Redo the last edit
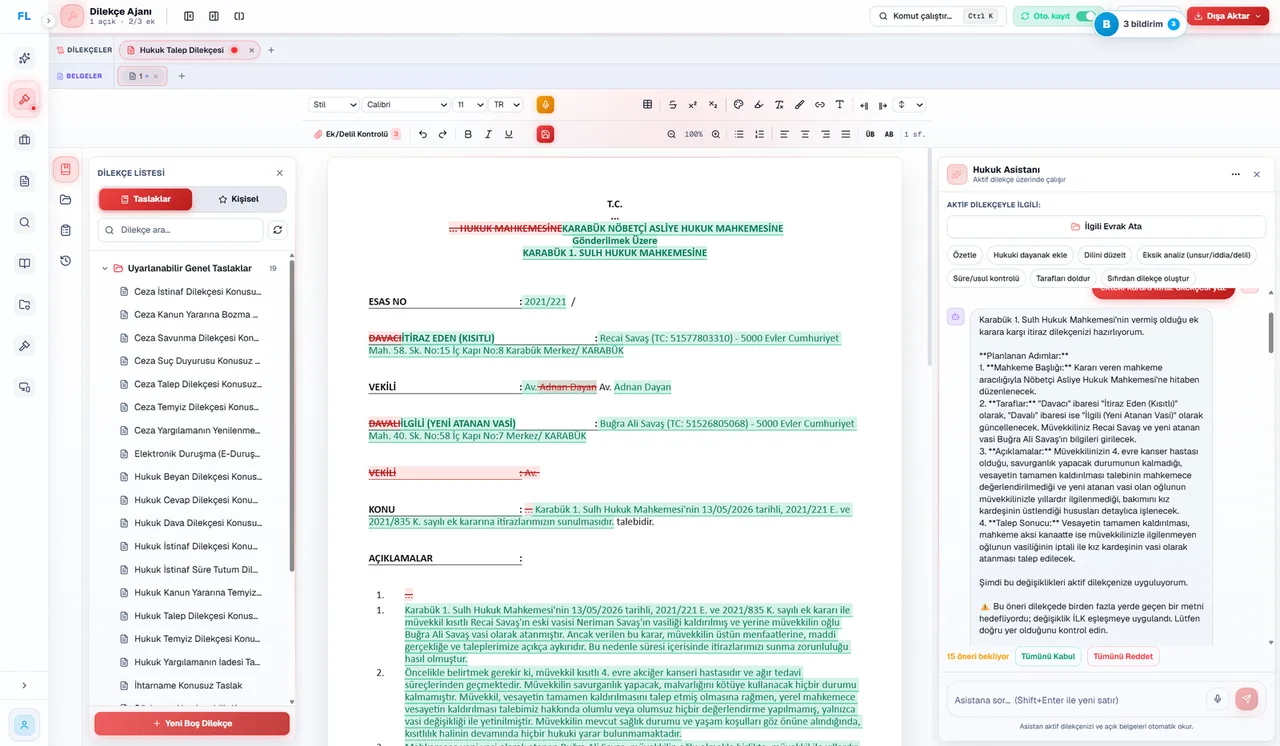 tap(443, 134)
